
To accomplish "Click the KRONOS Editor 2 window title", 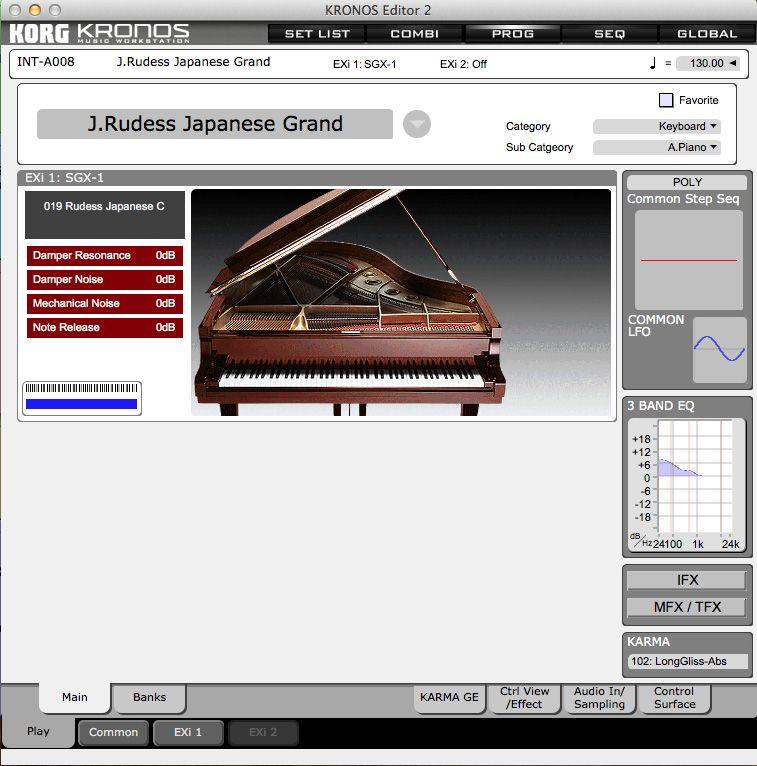I will (x=378, y=10).
